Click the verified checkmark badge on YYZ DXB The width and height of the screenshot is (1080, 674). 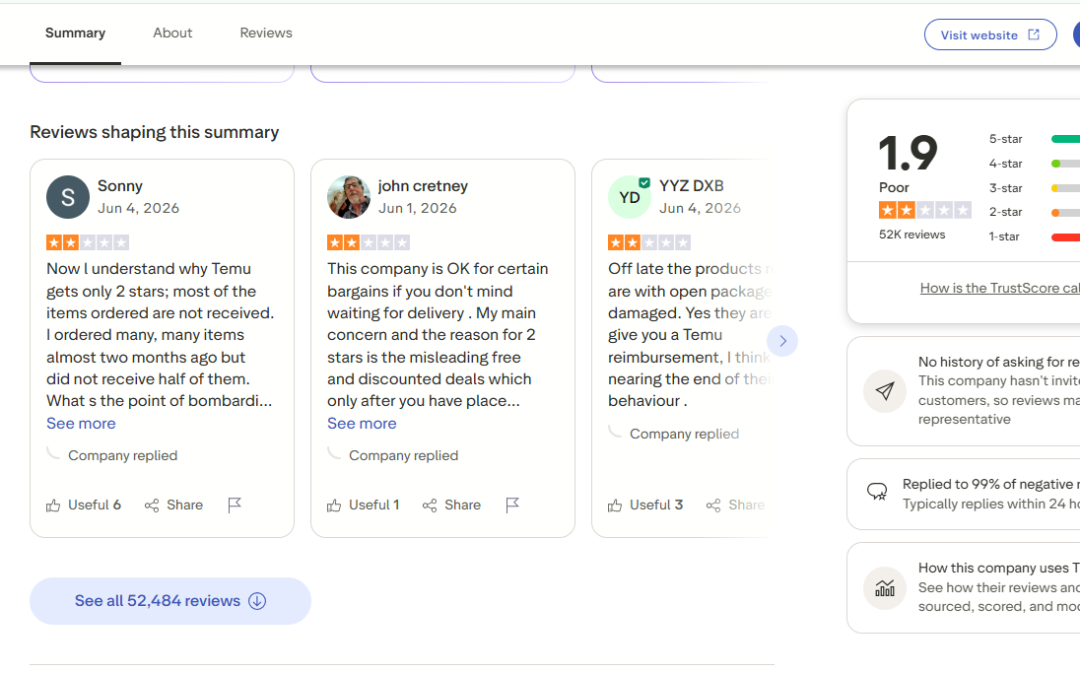coord(644,182)
